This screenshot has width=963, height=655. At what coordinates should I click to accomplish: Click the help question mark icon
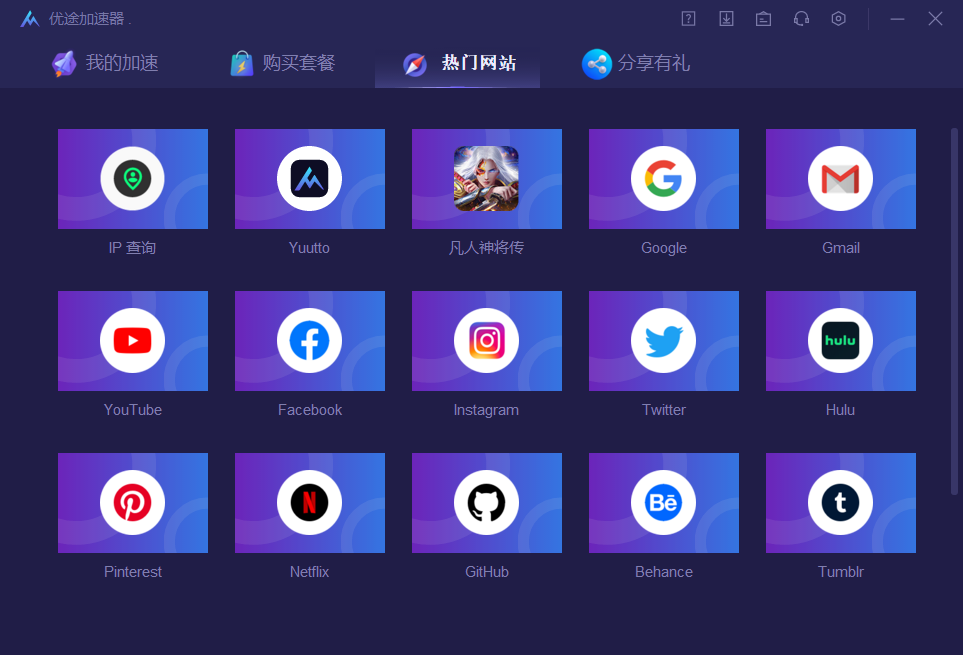tap(688, 18)
